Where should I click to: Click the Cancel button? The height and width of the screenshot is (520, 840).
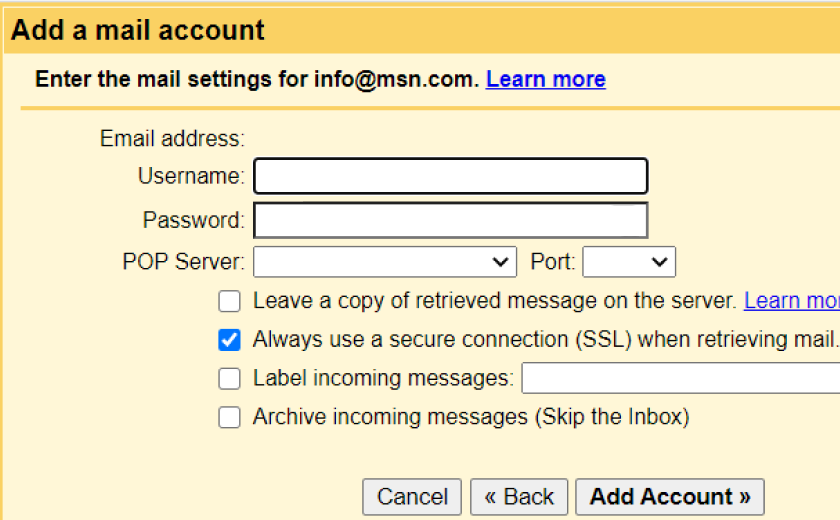pos(412,497)
